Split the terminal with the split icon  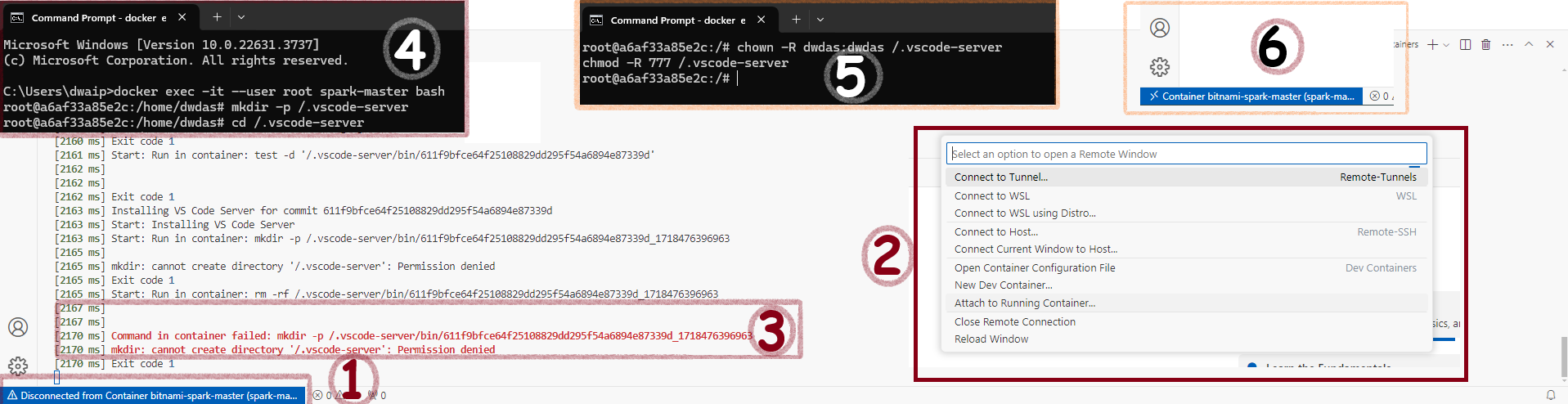click(x=1465, y=44)
